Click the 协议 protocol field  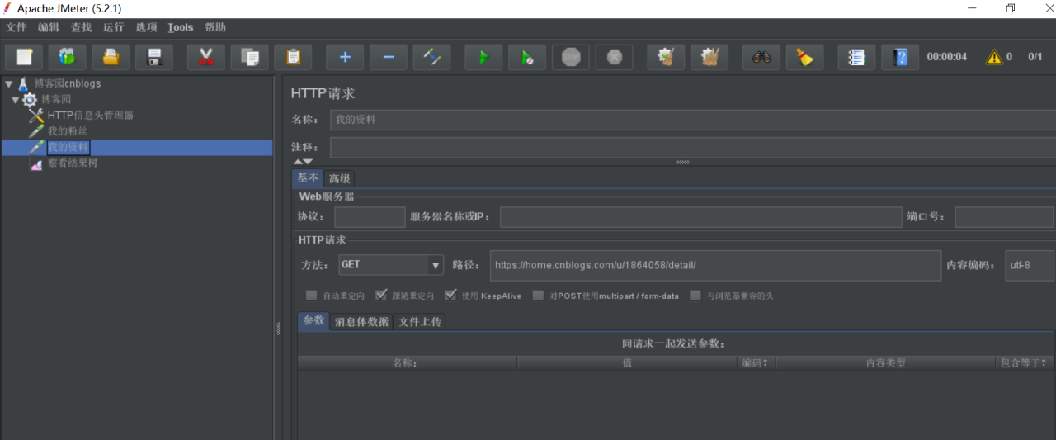(370, 217)
